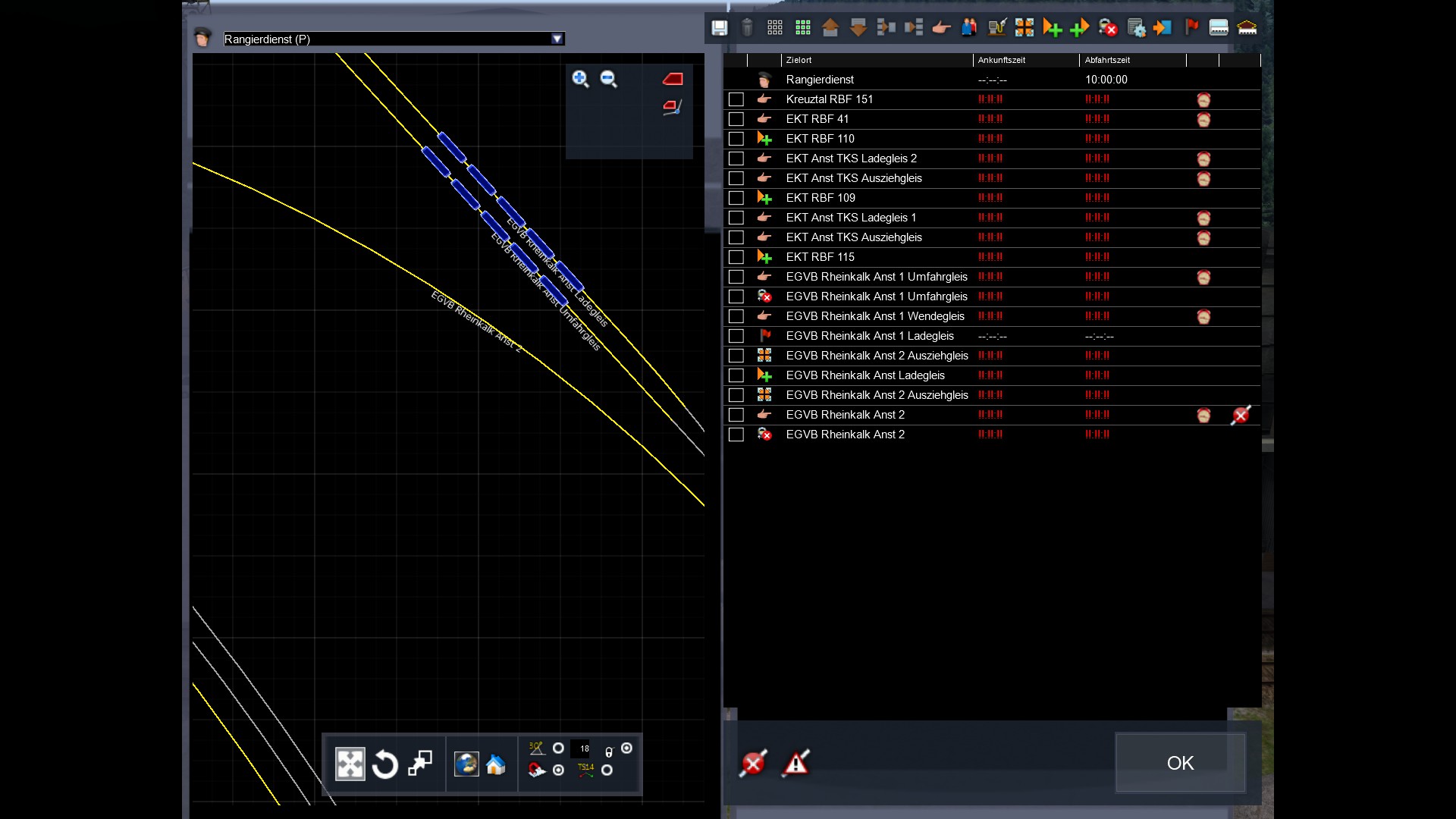This screenshot has width=1456, height=819.
Task: Toggle the 30° angle snap radio button
Action: (x=558, y=748)
